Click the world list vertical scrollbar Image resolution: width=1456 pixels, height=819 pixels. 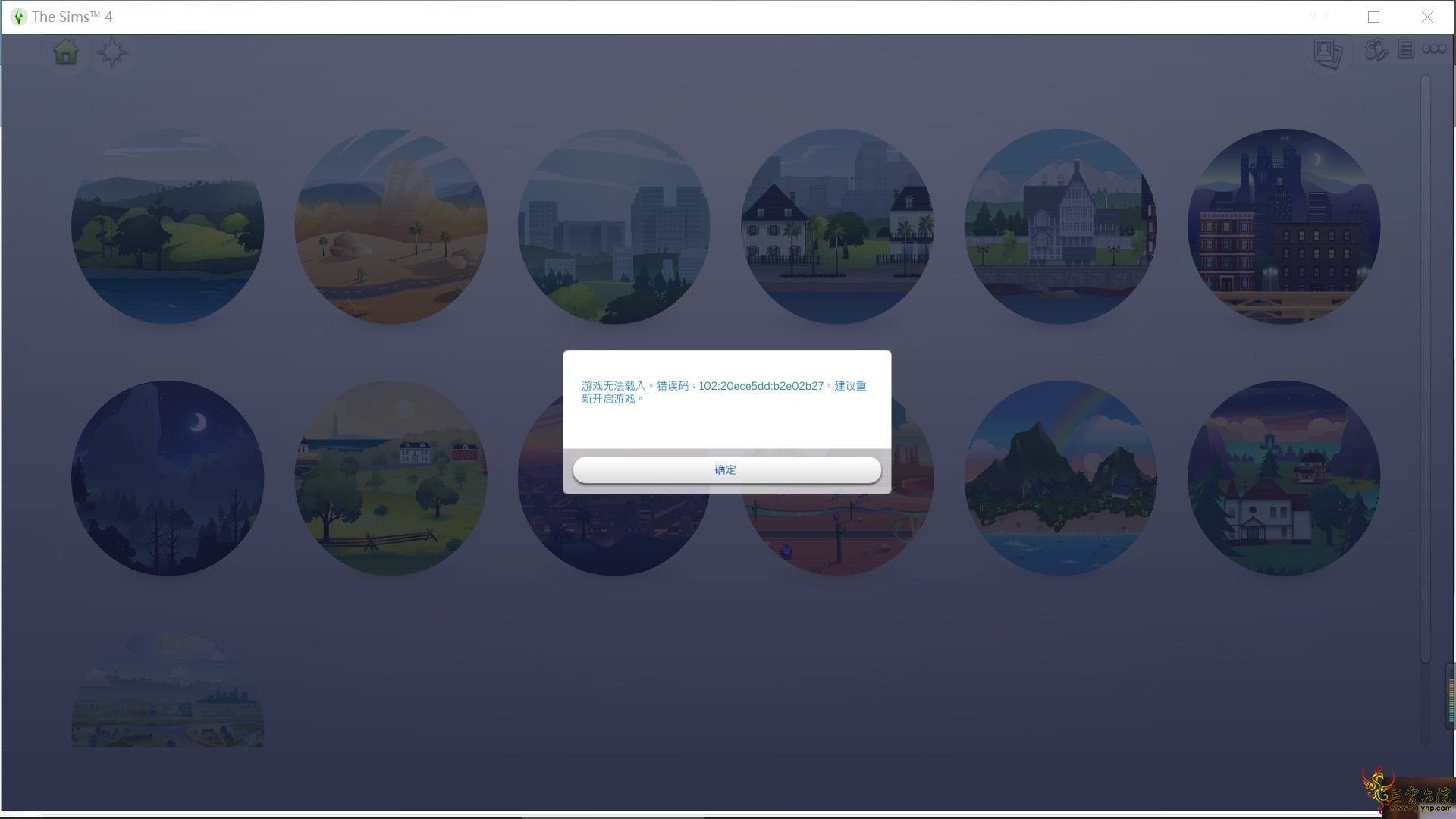pos(1426,369)
